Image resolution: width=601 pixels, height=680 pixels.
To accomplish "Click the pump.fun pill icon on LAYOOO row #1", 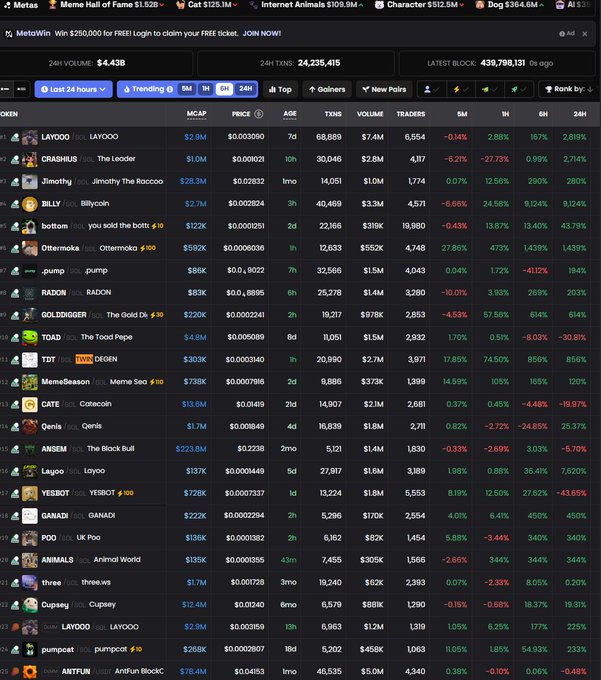I will pyautogui.click(x=15, y=137).
